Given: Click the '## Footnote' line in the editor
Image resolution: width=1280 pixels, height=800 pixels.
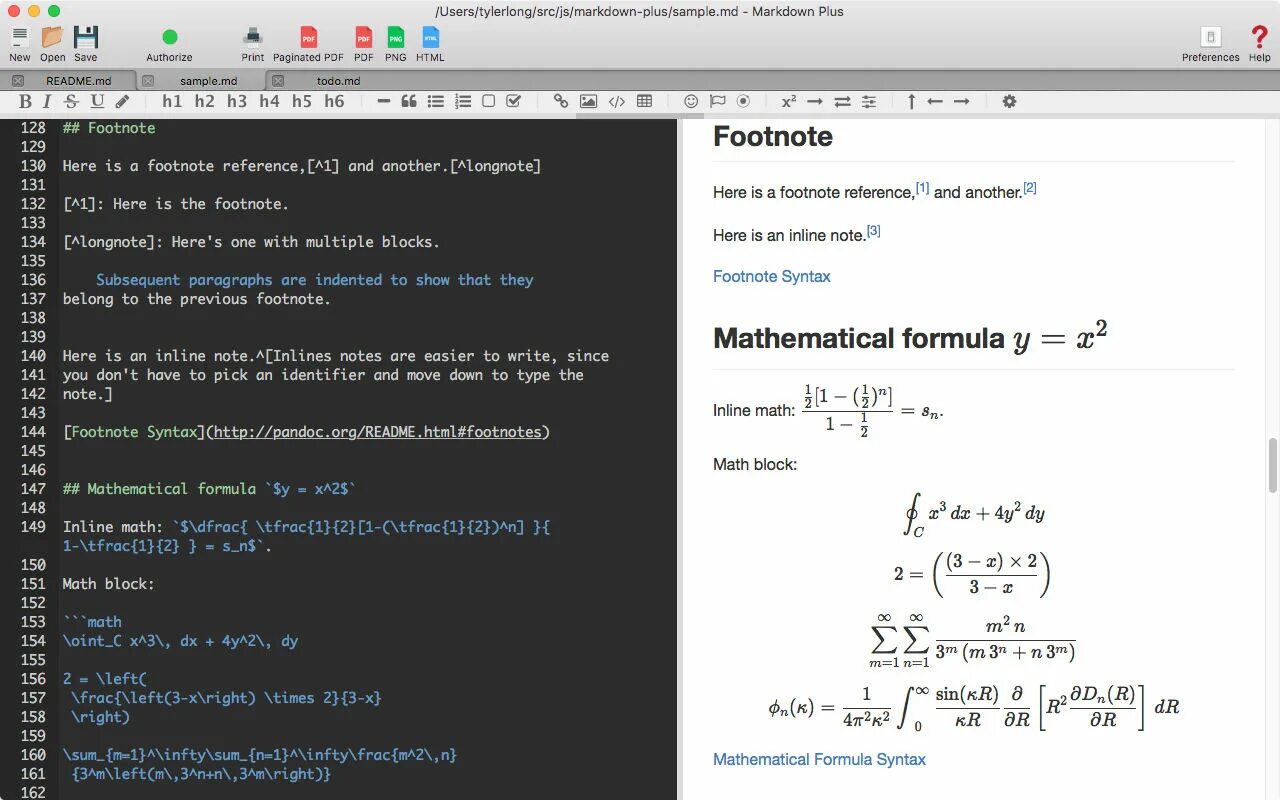Looking at the screenshot, I should (109, 128).
